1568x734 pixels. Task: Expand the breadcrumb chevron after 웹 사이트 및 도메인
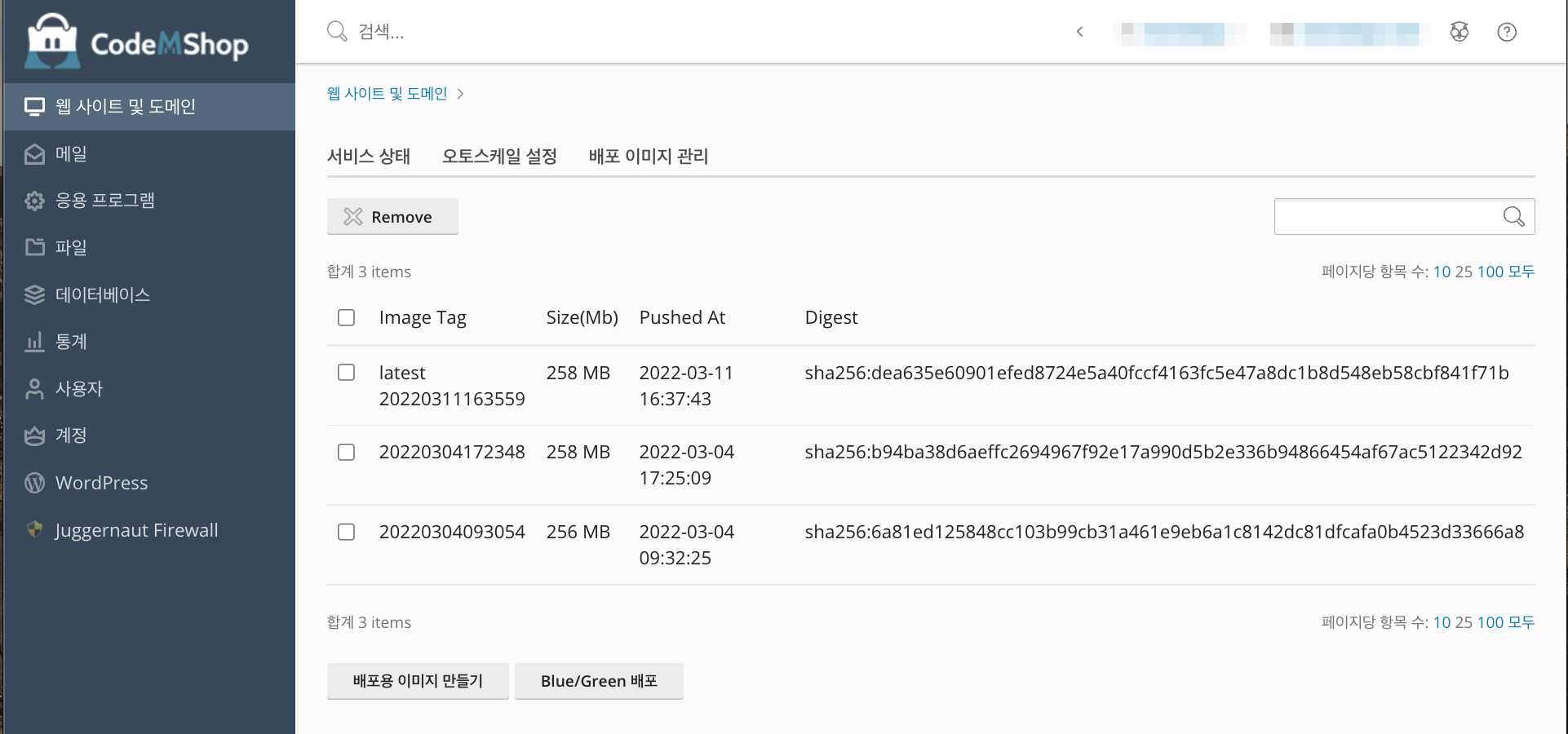[x=461, y=94]
